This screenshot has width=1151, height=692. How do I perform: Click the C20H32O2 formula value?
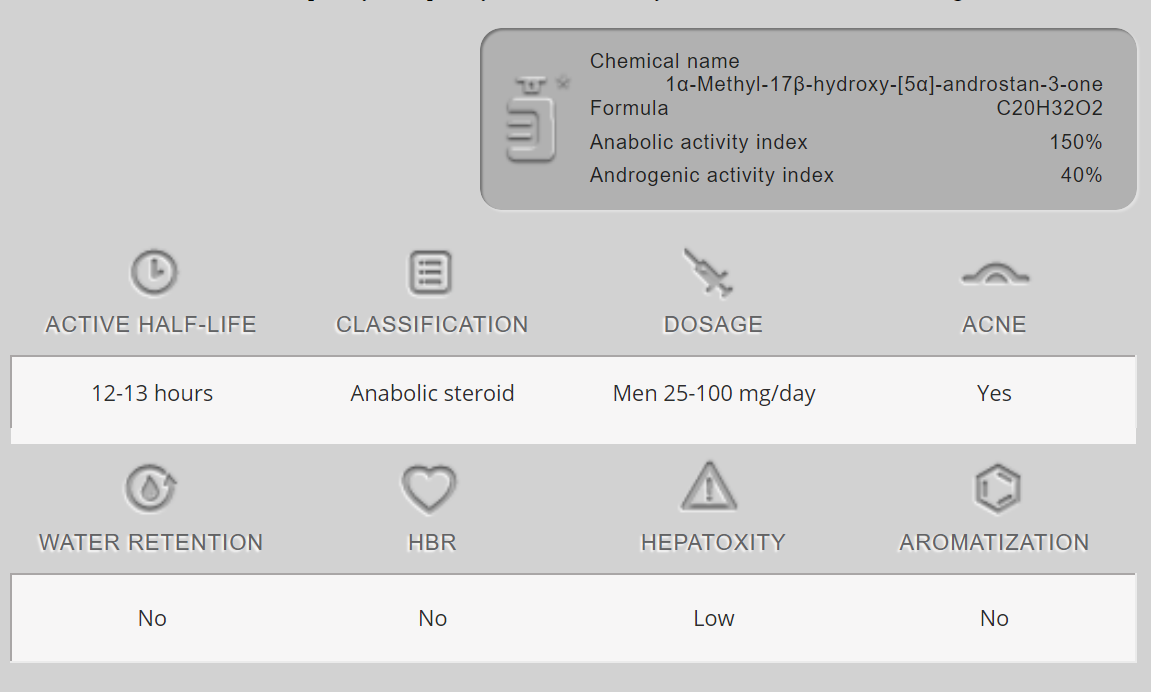click(x=1049, y=109)
